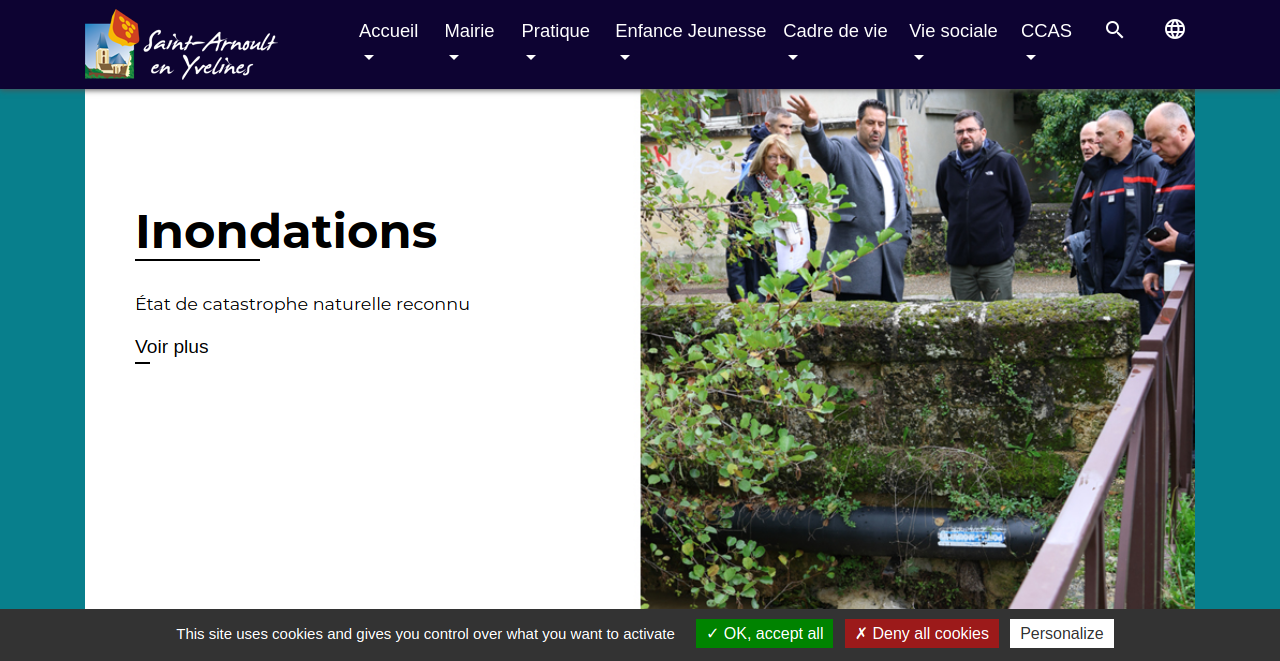Expand the arrow under Enfance Jeunesse
1280x661 pixels.
point(625,58)
